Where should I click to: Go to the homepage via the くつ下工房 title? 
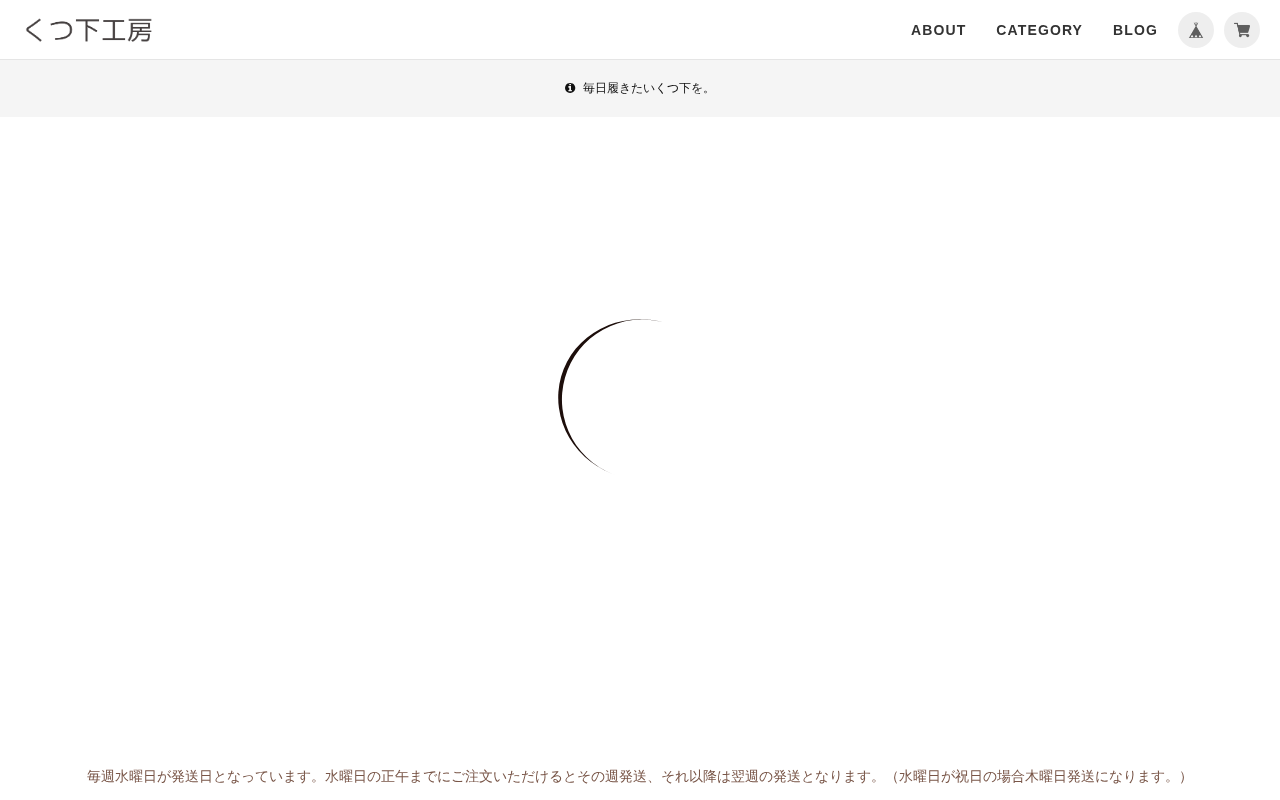pyautogui.click(x=88, y=30)
